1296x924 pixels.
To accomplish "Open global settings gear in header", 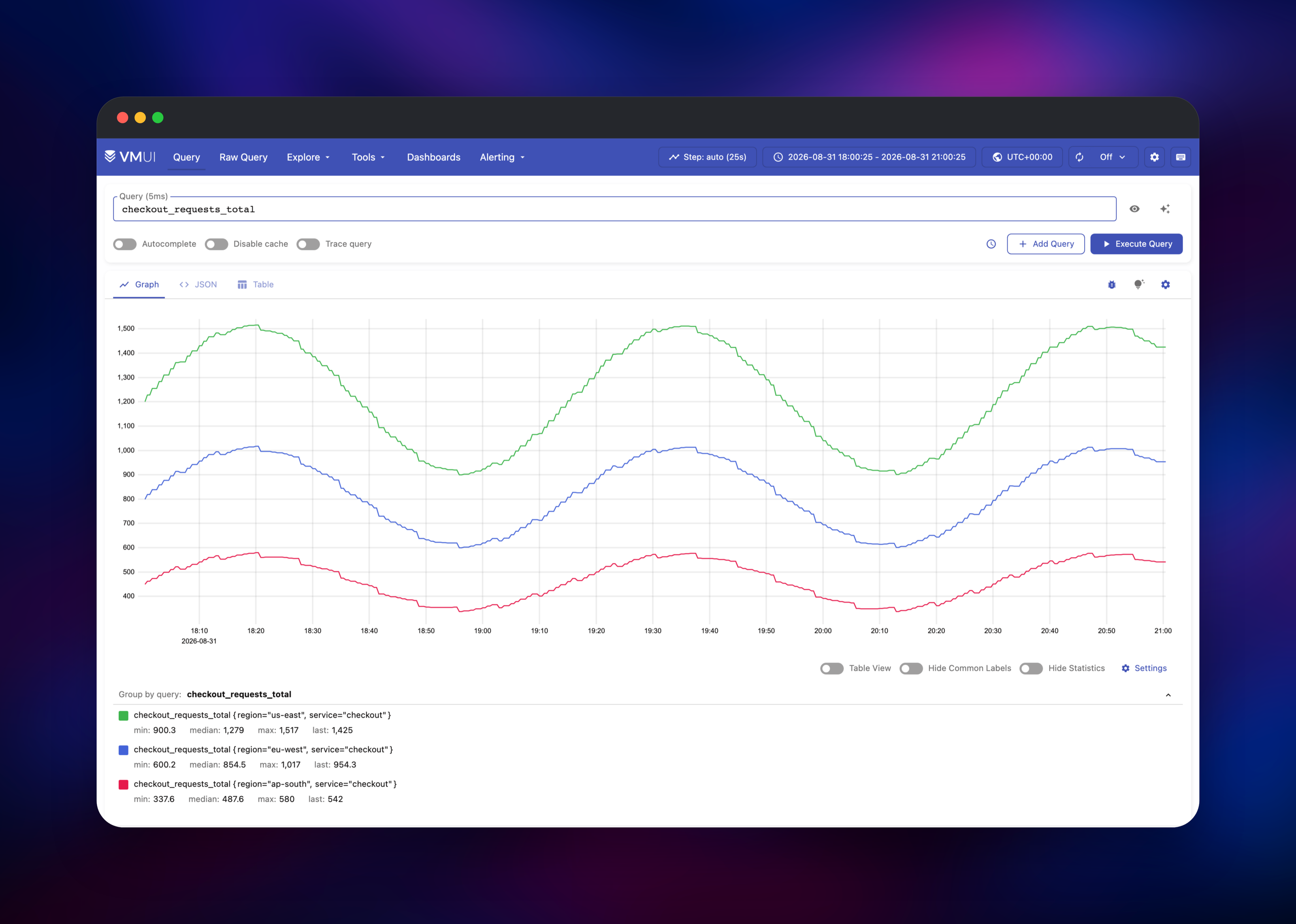I will point(1154,157).
